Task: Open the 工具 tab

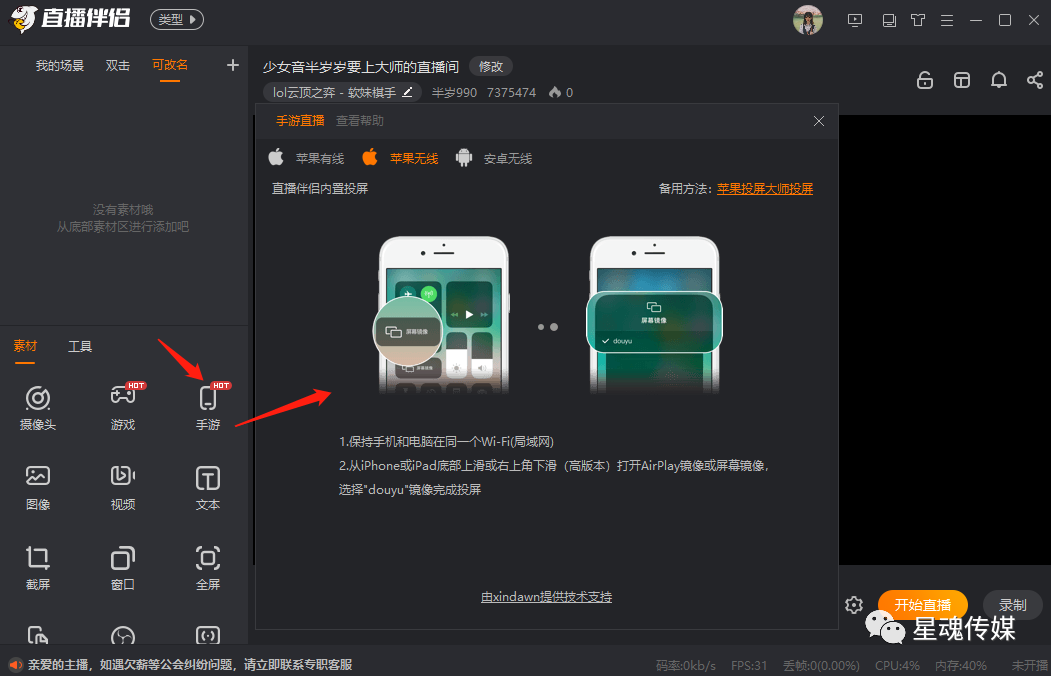Action: (x=80, y=346)
